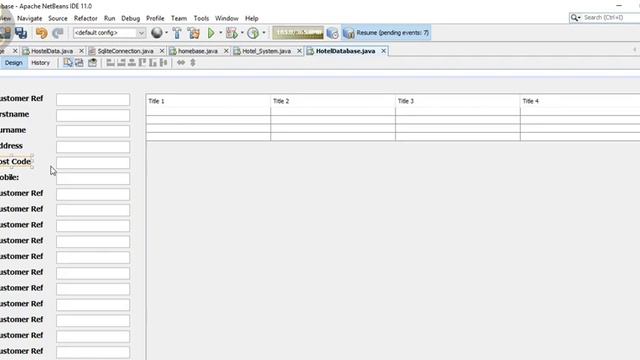The width and height of the screenshot is (640, 360).
Task: Click align bottom in row icon
Action: pyautogui.click(x=153, y=62)
